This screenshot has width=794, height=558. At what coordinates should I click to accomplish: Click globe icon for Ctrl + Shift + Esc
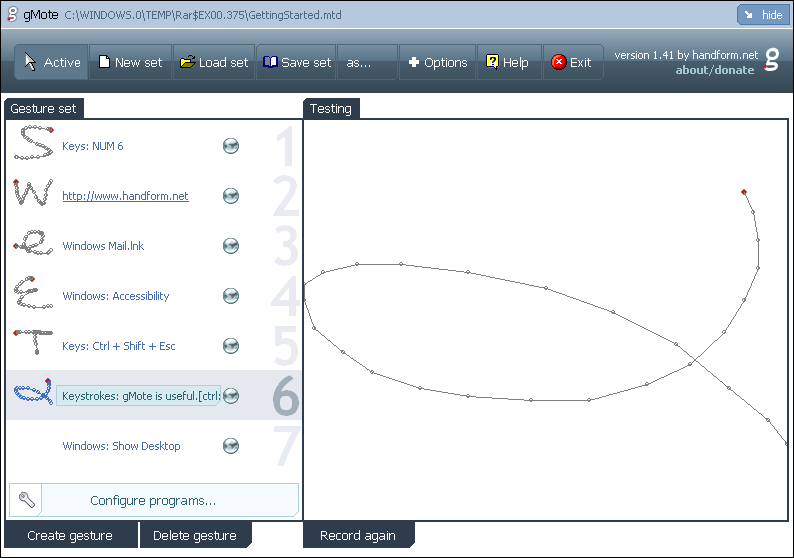(231, 346)
